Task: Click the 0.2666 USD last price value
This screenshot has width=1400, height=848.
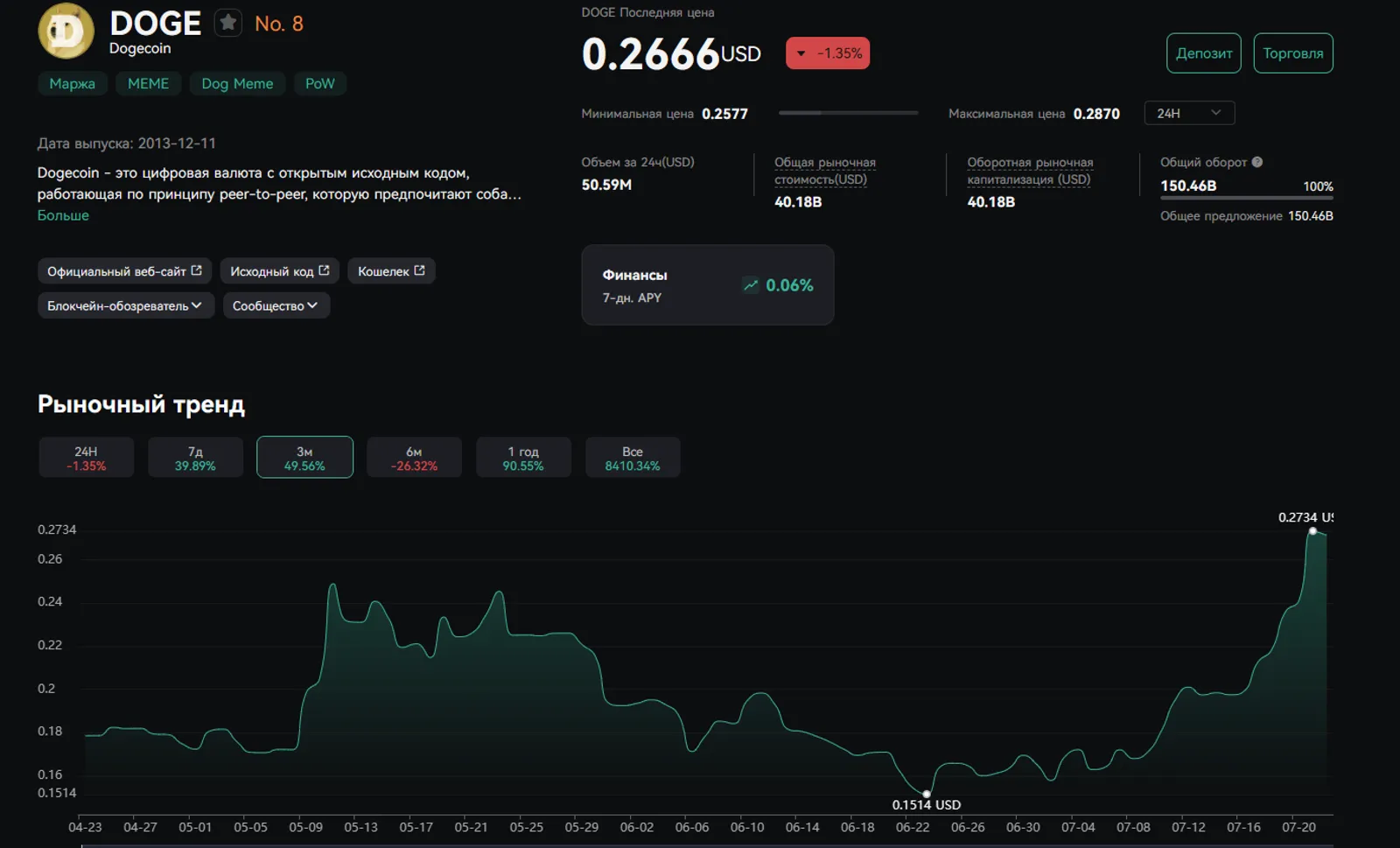Action: (671, 54)
